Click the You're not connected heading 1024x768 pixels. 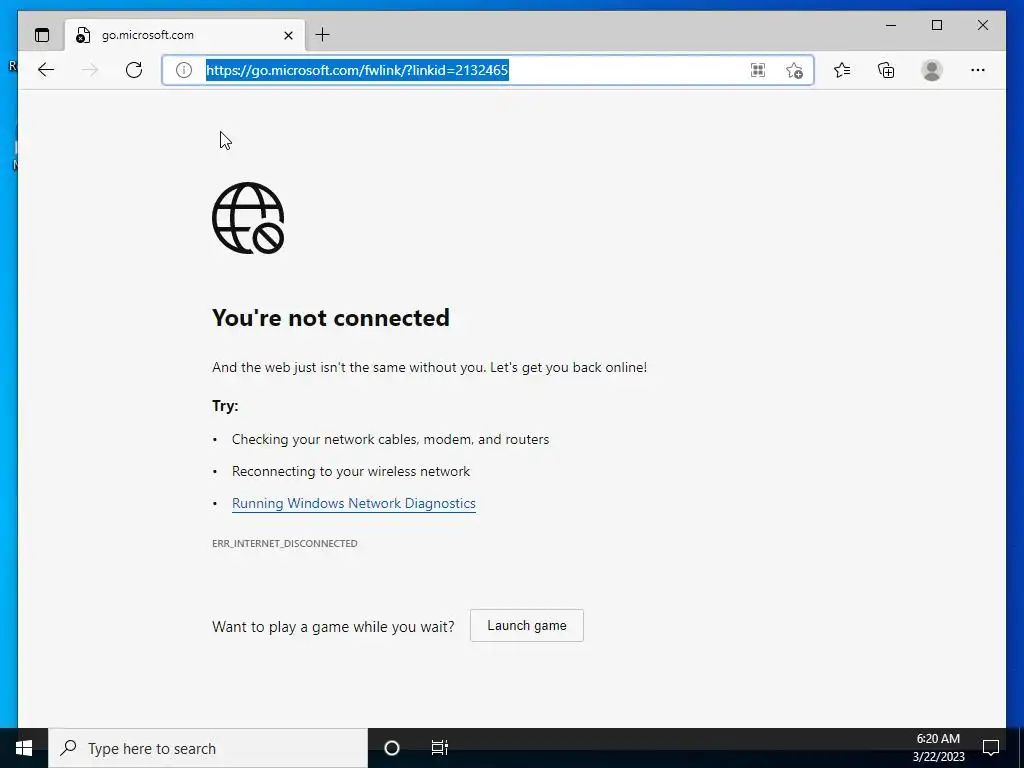[331, 317]
